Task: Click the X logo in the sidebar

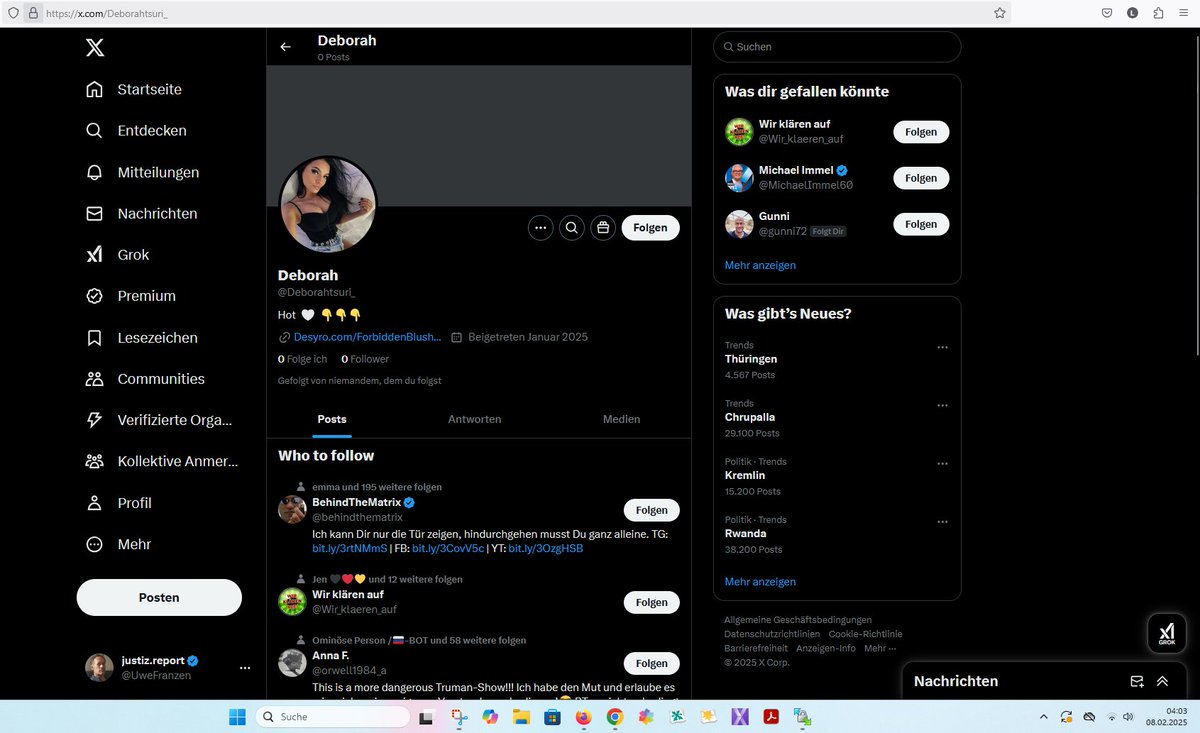Action: [x=94, y=47]
